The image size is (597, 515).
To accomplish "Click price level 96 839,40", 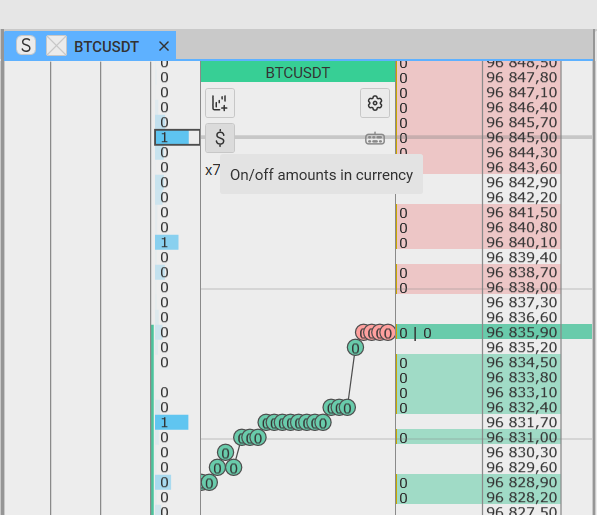I will [x=522, y=257].
